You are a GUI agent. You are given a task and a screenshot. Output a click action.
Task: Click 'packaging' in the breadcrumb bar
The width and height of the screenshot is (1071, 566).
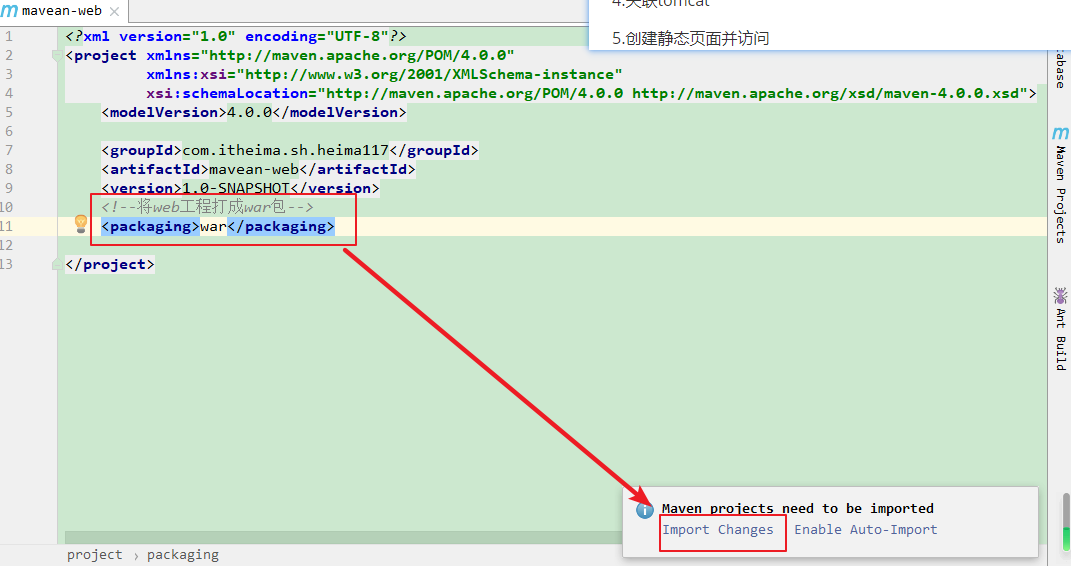point(182,554)
